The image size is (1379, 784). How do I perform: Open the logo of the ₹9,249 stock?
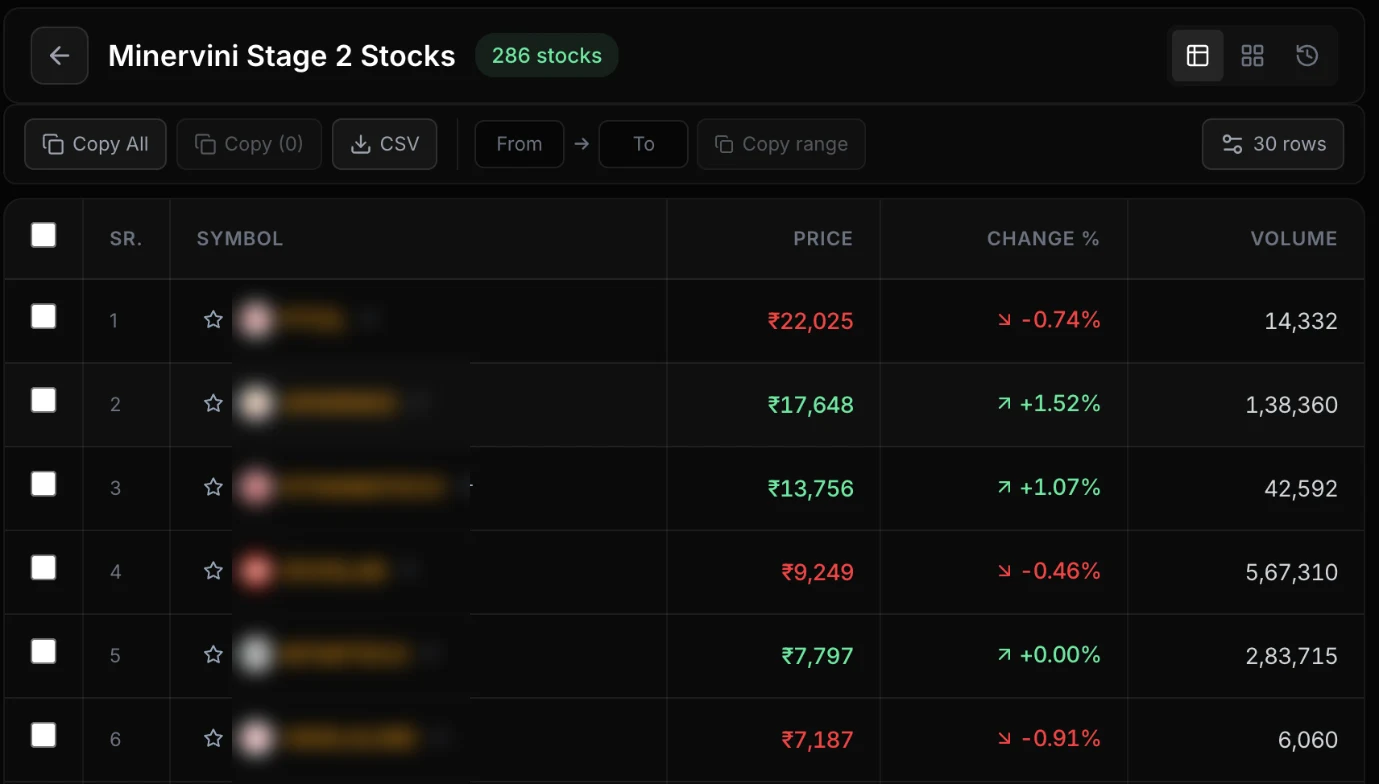[256, 571]
